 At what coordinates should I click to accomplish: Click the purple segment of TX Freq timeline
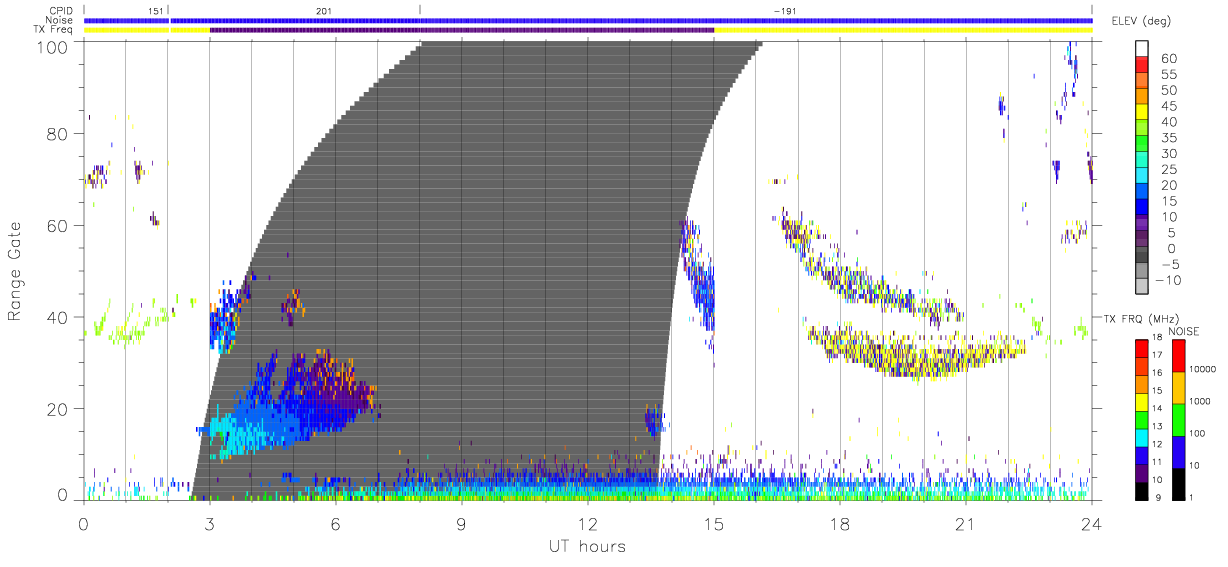(462, 30)
